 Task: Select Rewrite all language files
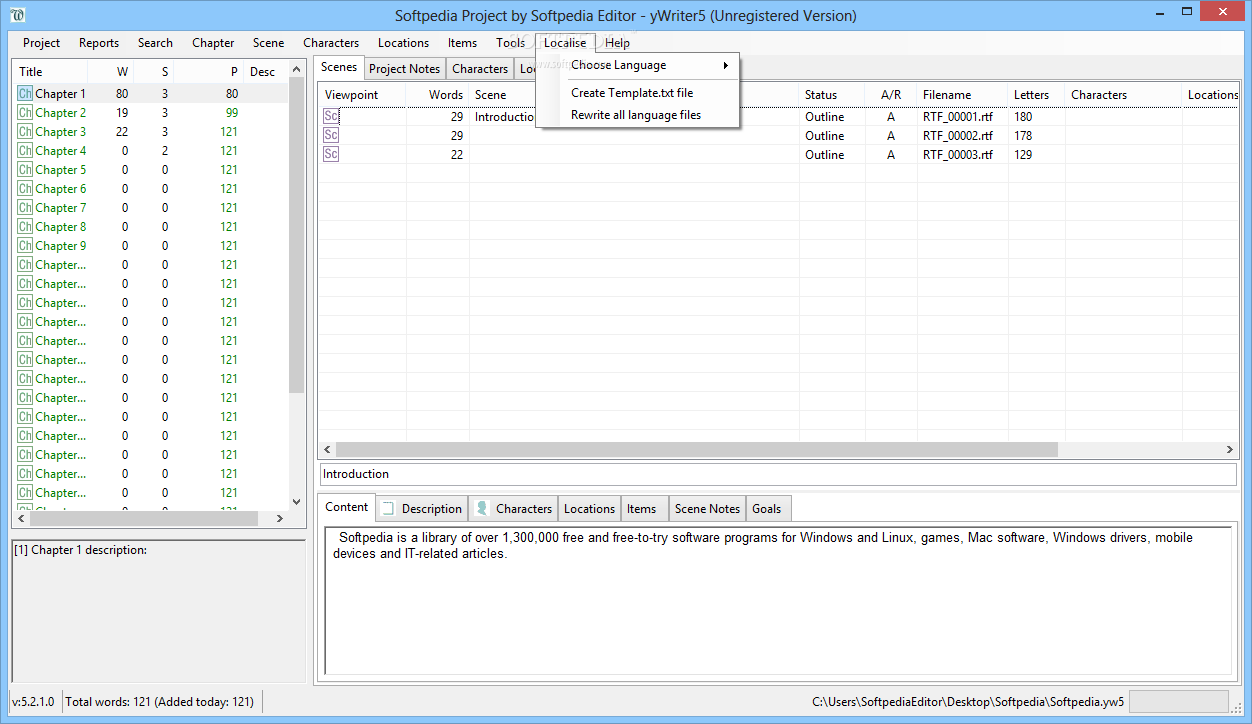tap(638, 115)
